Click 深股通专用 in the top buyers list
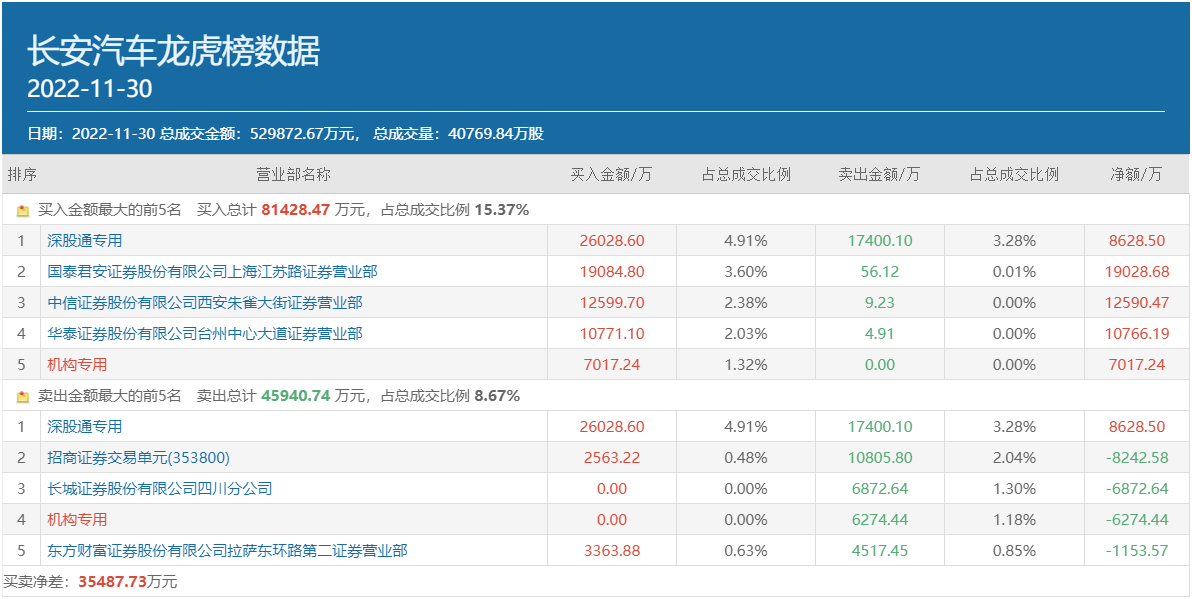Screen dimensions: 1192x599 click(x=84, y=240)
